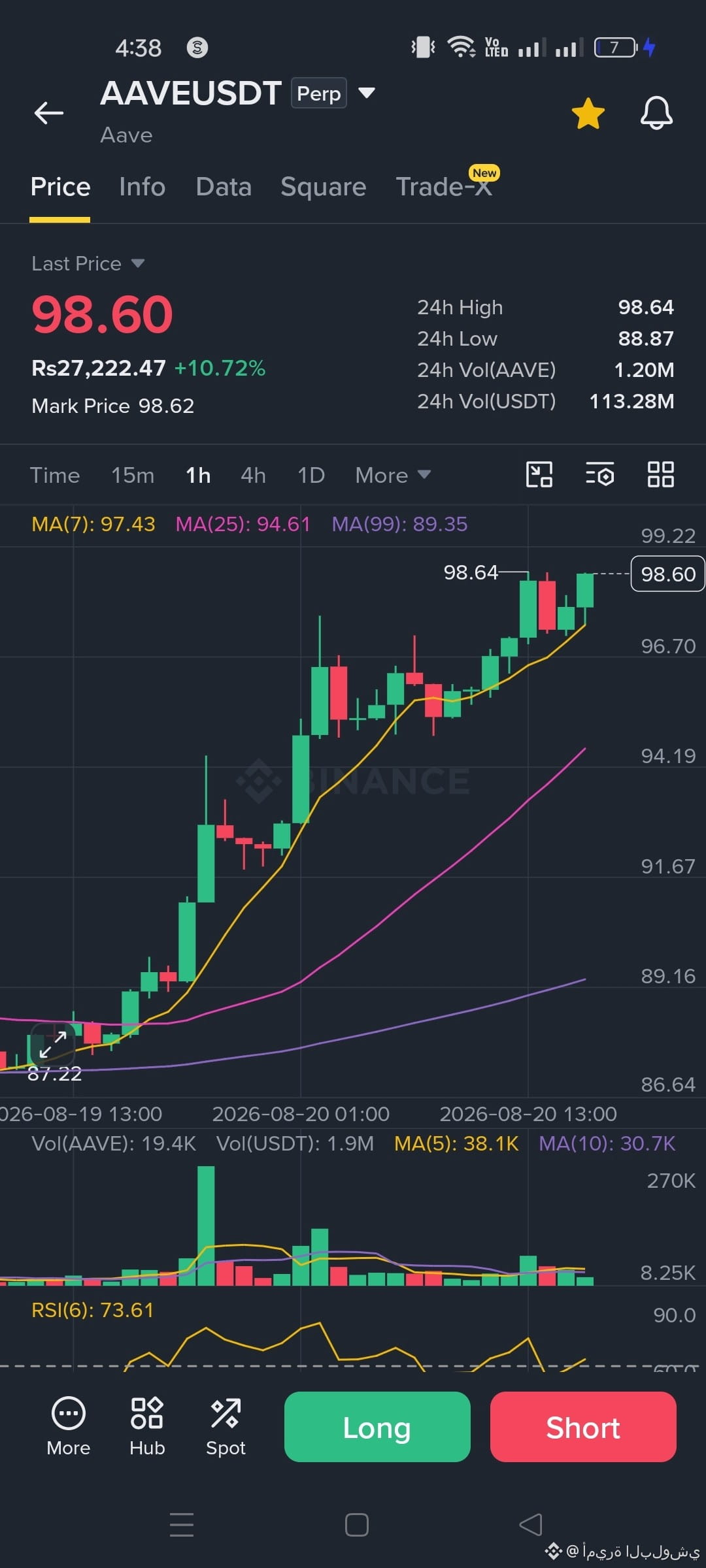706x1568 pixels.
Task: Open the chart drawing tools icon
Action: point(539,474)
